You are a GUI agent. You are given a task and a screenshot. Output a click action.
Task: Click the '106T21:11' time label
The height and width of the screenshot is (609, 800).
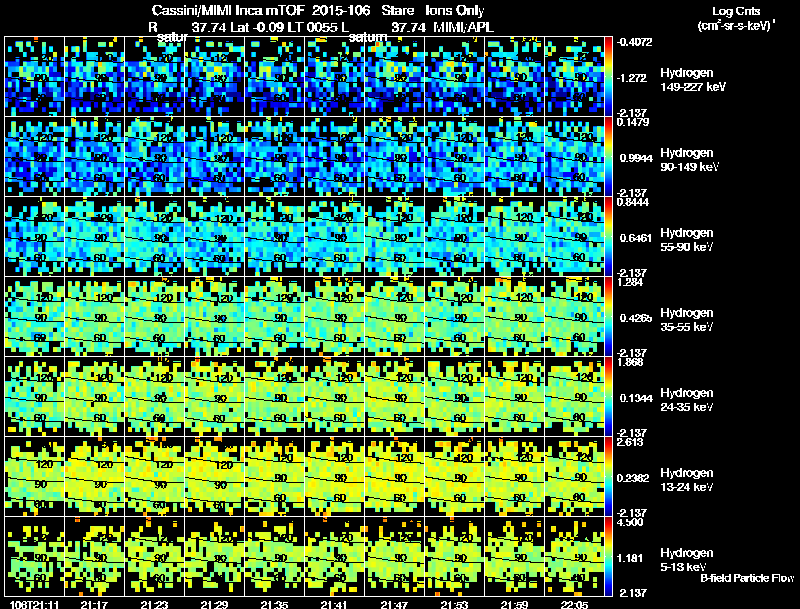[35, 605]
